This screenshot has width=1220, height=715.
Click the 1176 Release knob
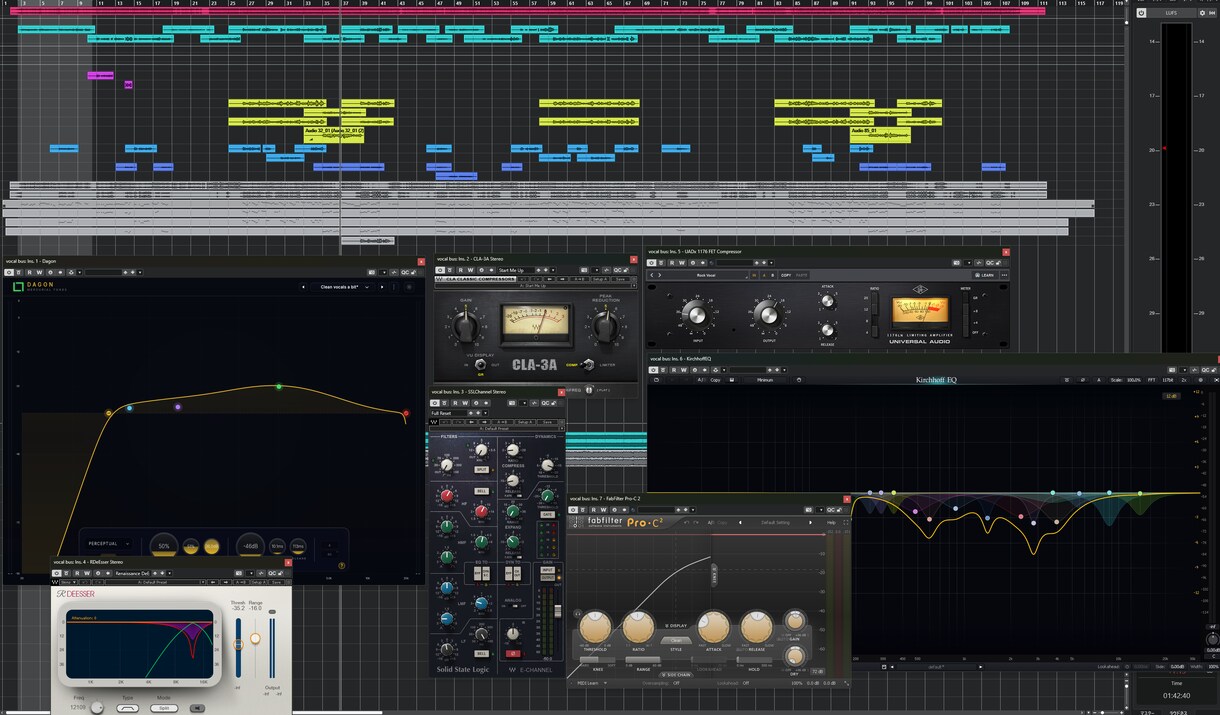coord(827,329)
